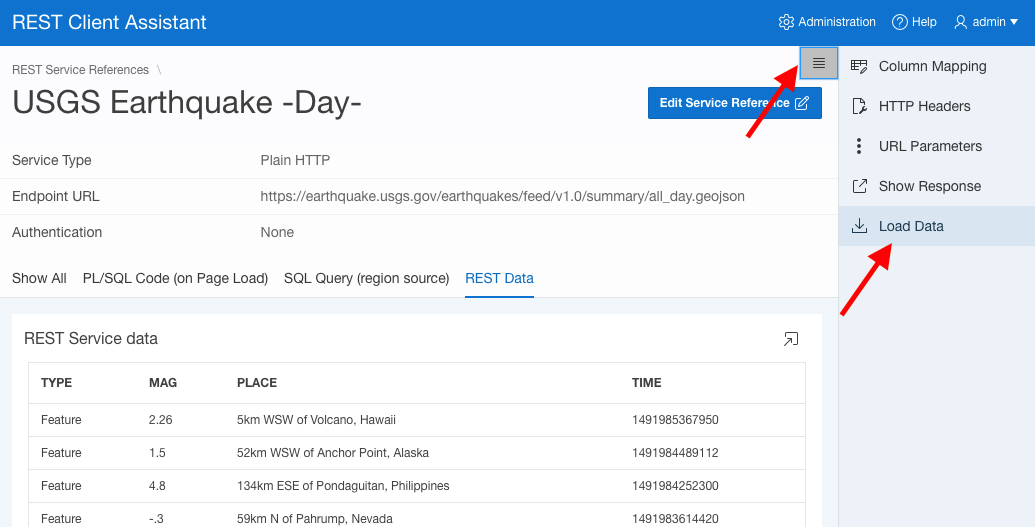Open Column Mapping from side menu
The width and height of the screenshot is (1035, 527).
tap(937, 66)
